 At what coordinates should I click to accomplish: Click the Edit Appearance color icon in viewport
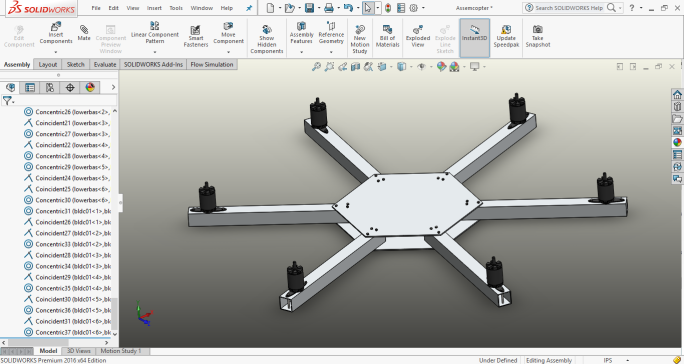441,66
